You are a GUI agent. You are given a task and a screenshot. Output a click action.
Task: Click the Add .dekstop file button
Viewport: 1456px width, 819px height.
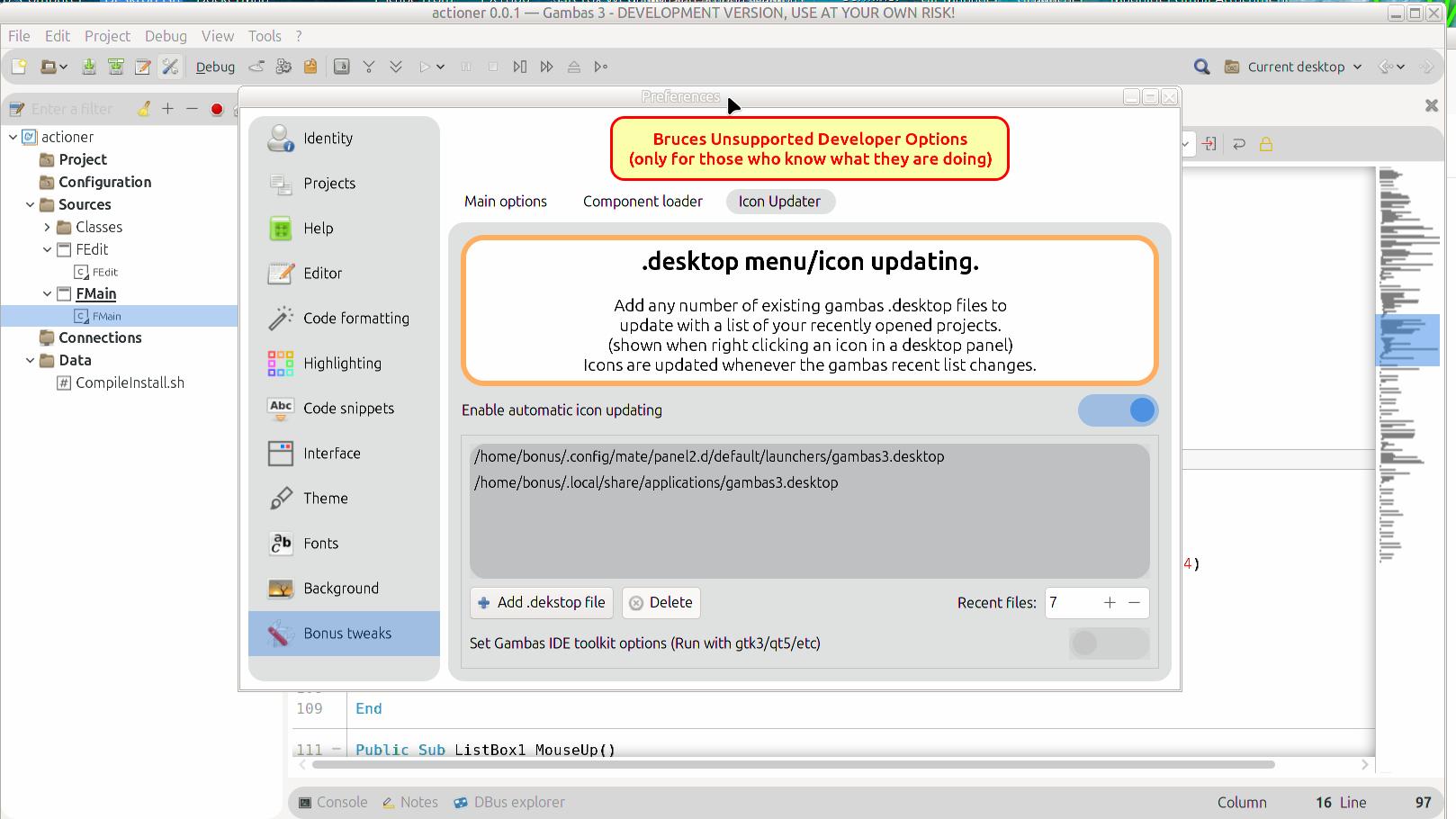pos(542,603)
